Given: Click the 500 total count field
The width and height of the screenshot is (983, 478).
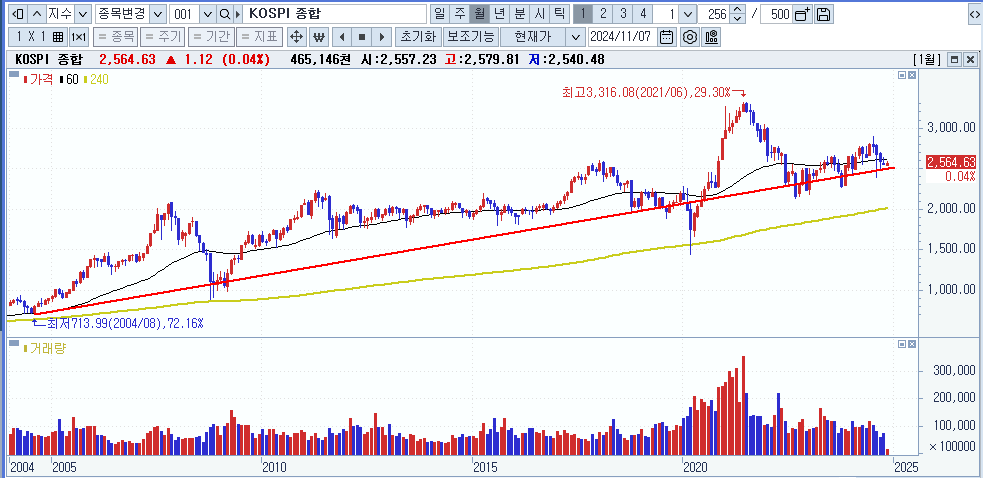Looking at the screenshot, I should click(776, 14).
